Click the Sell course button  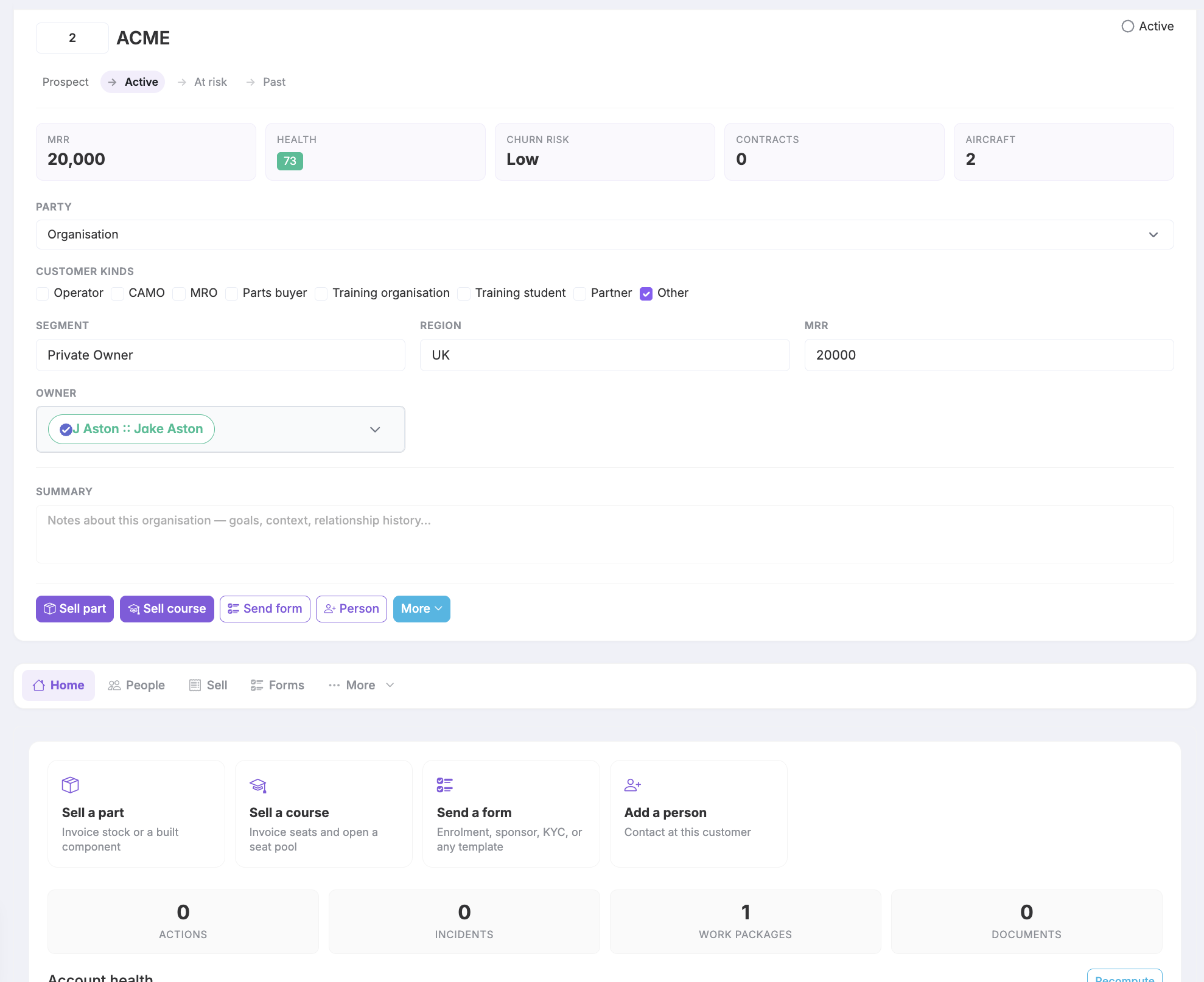[x=167, y=609]
